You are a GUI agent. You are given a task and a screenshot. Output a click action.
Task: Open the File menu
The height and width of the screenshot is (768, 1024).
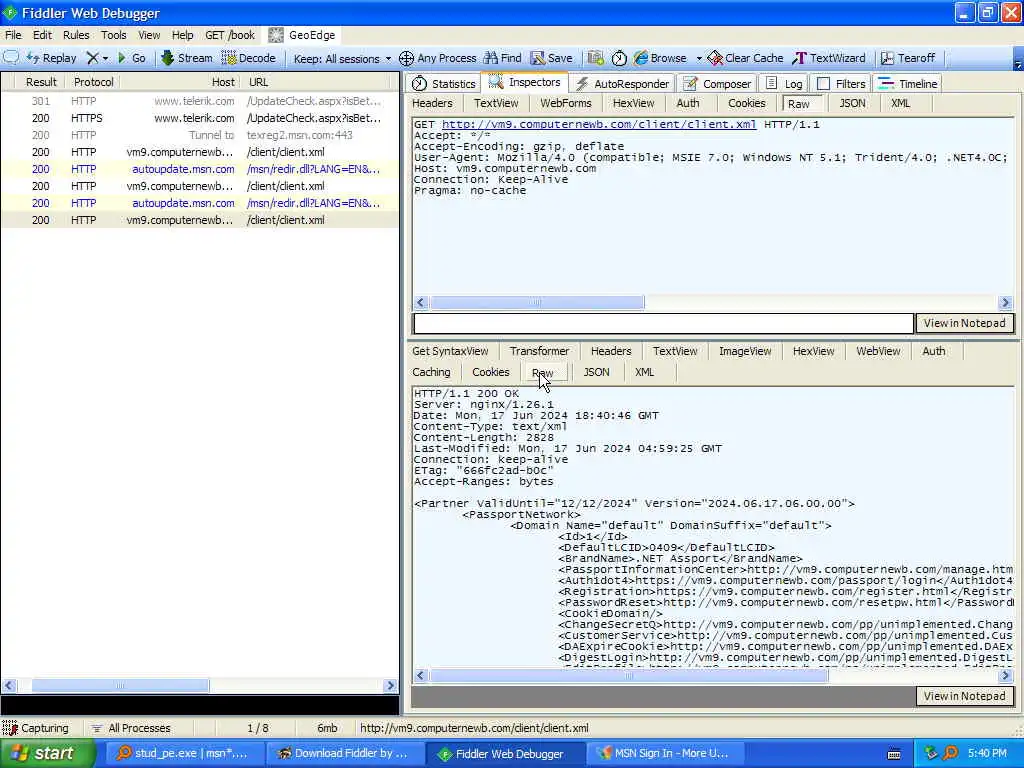pos(13,35)
